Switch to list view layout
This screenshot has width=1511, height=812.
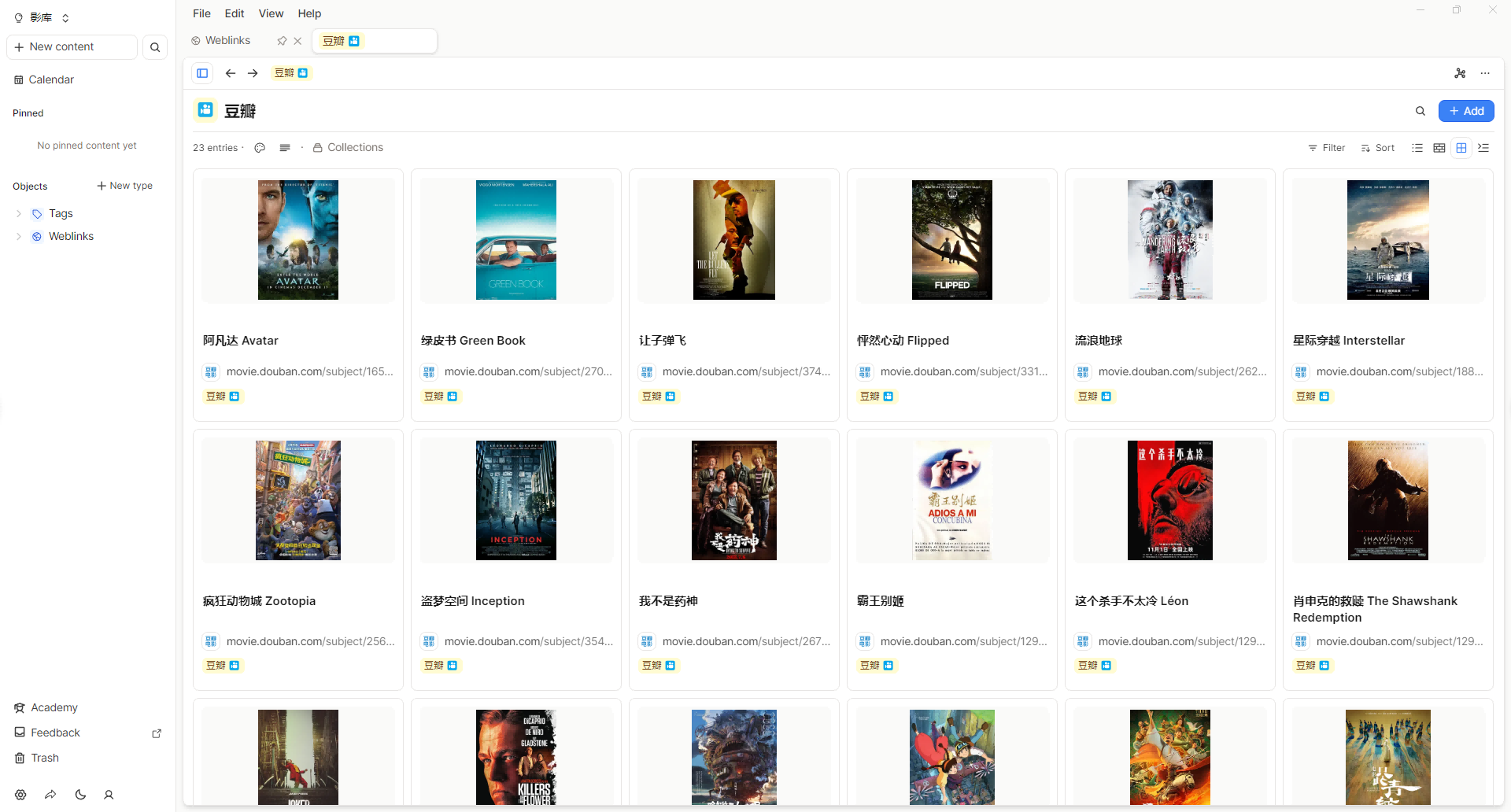(1417, 148)
